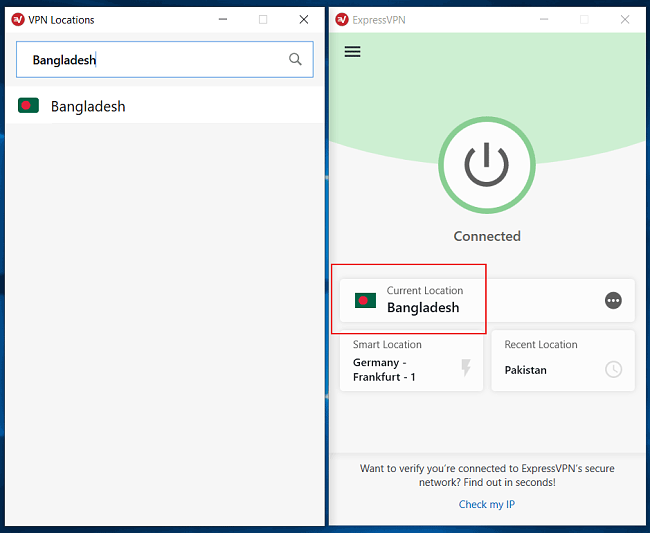Connect to Smart Location Germany Frankfurt
The width and height of the screenshot is (650, 533).
[x=411, y=361]
